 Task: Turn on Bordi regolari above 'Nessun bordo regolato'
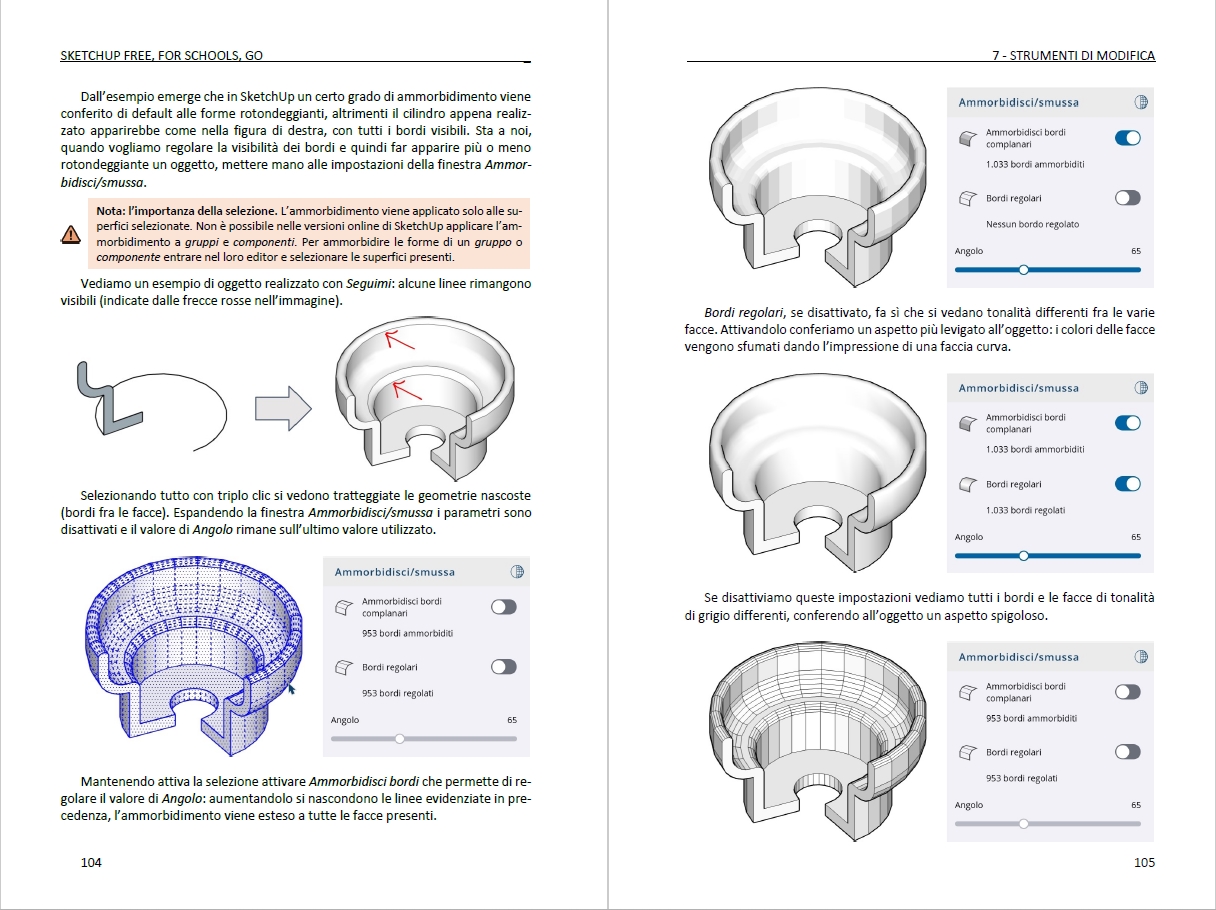click(1127, 198)
